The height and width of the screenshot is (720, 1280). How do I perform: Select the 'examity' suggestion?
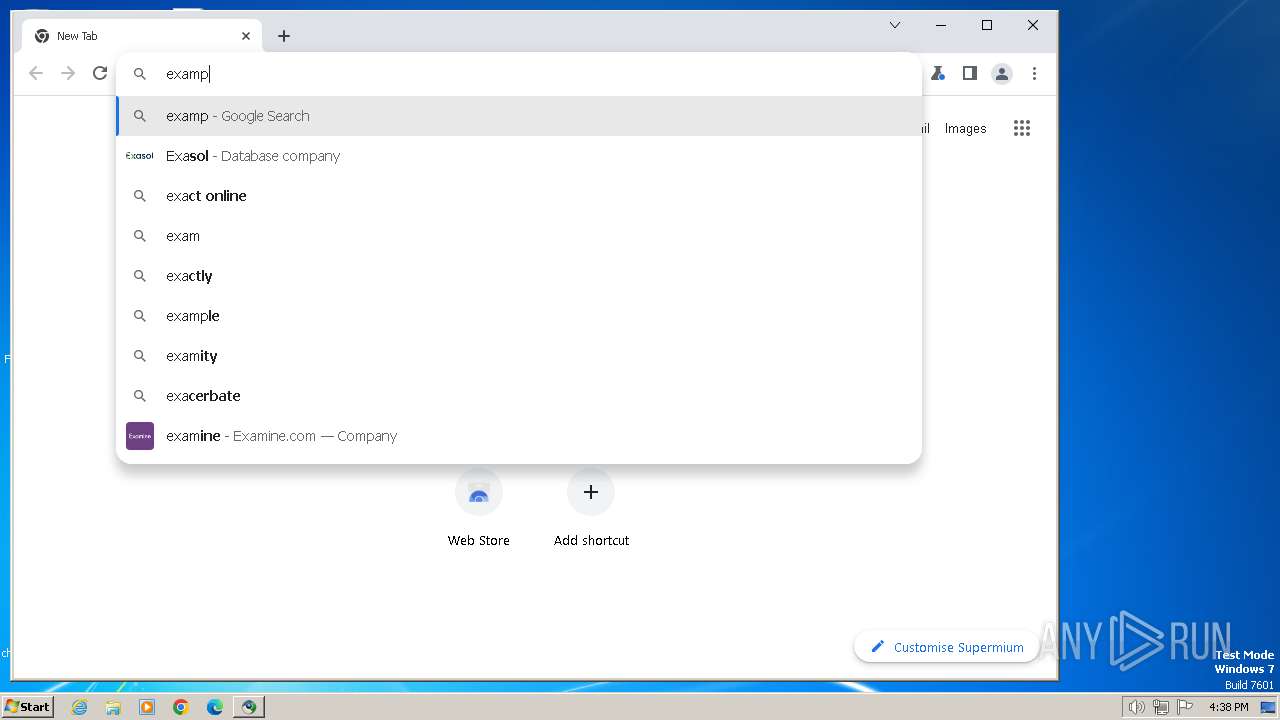519,356
